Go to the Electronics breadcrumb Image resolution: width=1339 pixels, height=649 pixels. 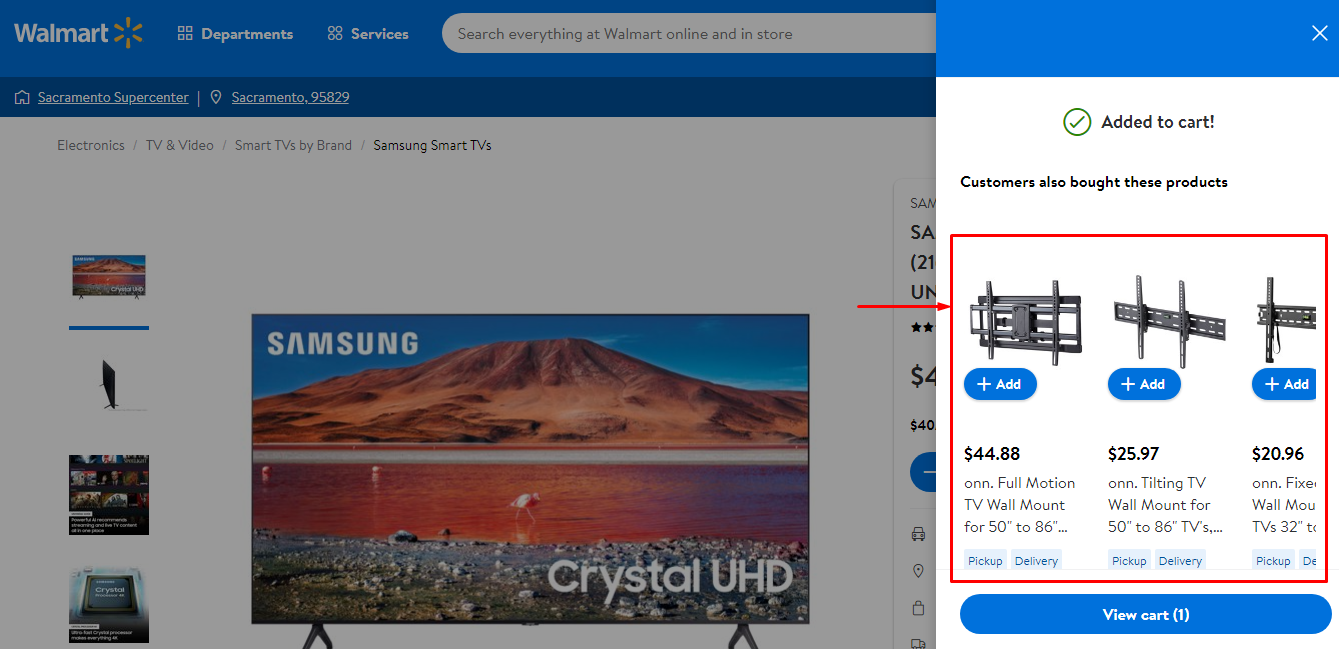[91, 145]
